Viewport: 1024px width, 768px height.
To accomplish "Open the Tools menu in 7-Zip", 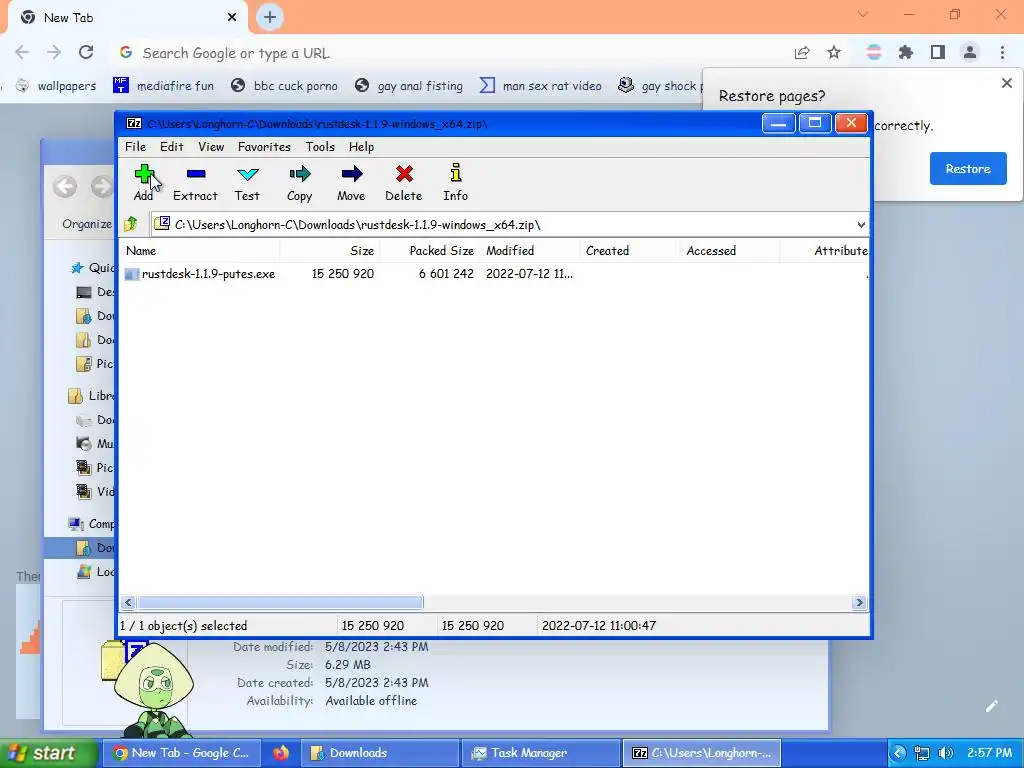I will (x=320, y=147).
